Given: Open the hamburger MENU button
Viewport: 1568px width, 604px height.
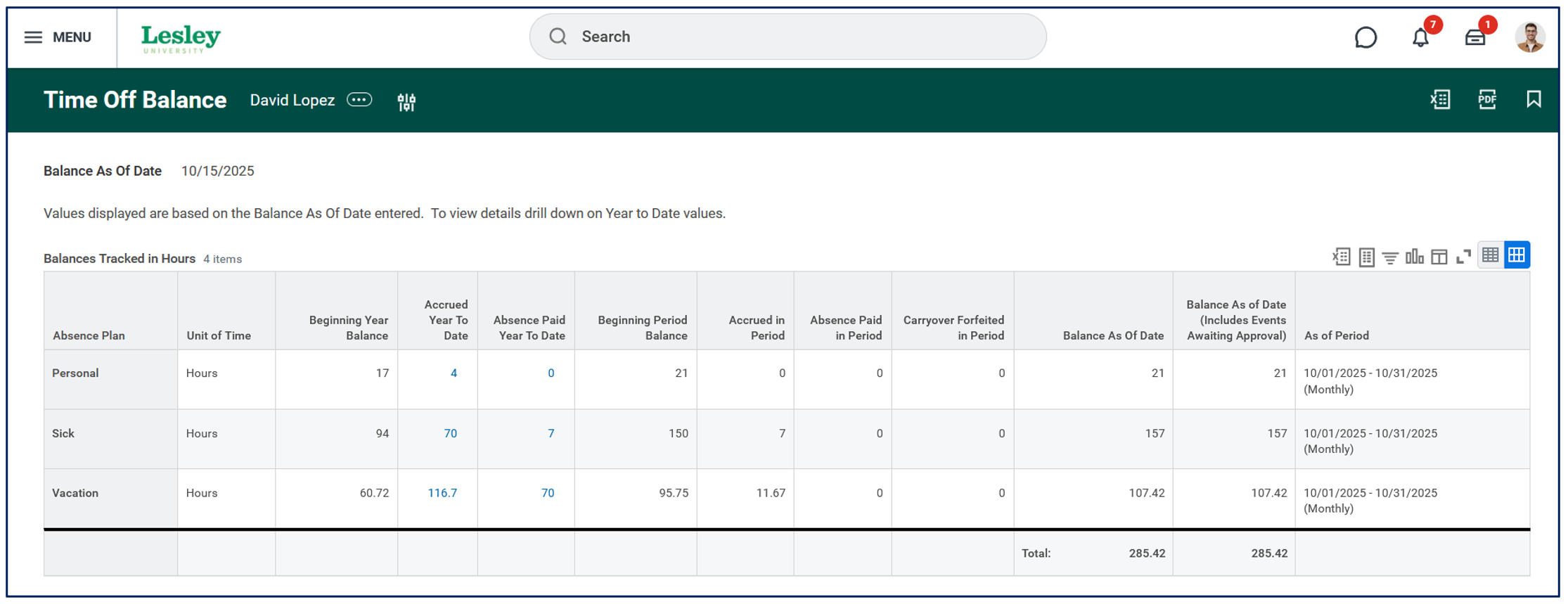Looking at the screenshot, I should (58, 37).
